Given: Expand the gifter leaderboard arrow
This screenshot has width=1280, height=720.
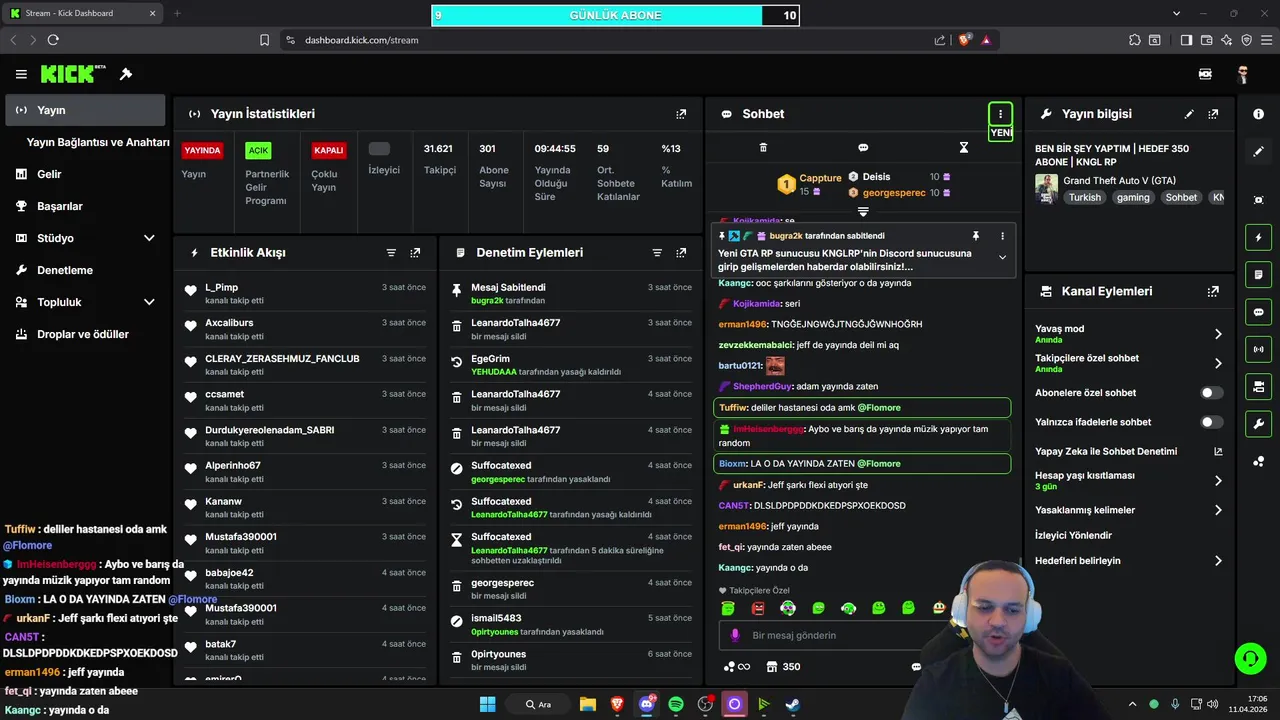Looking at the screenshot, I should tap(863, 212).
